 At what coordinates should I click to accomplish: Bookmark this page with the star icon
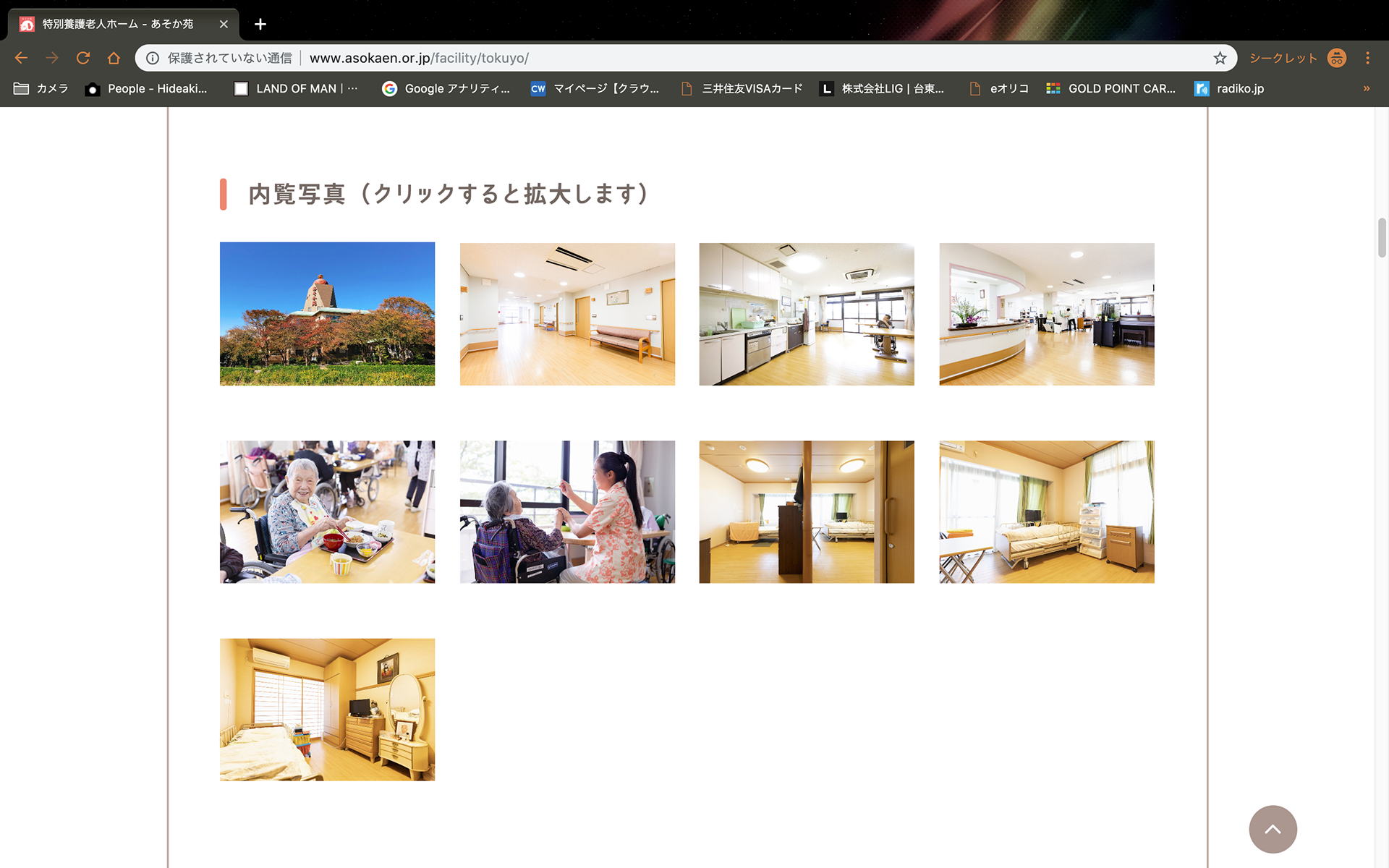pyautogui.click(x=1220, y=58)
